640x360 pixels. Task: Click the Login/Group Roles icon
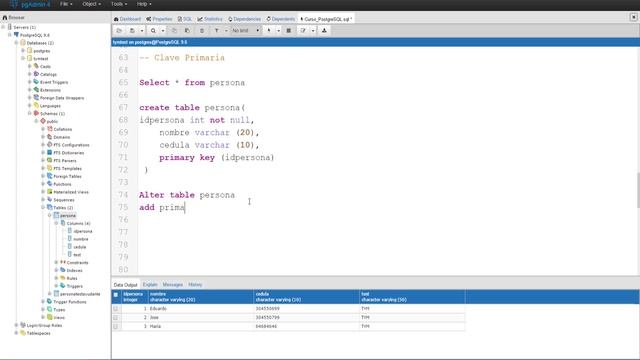pos(23,325)
